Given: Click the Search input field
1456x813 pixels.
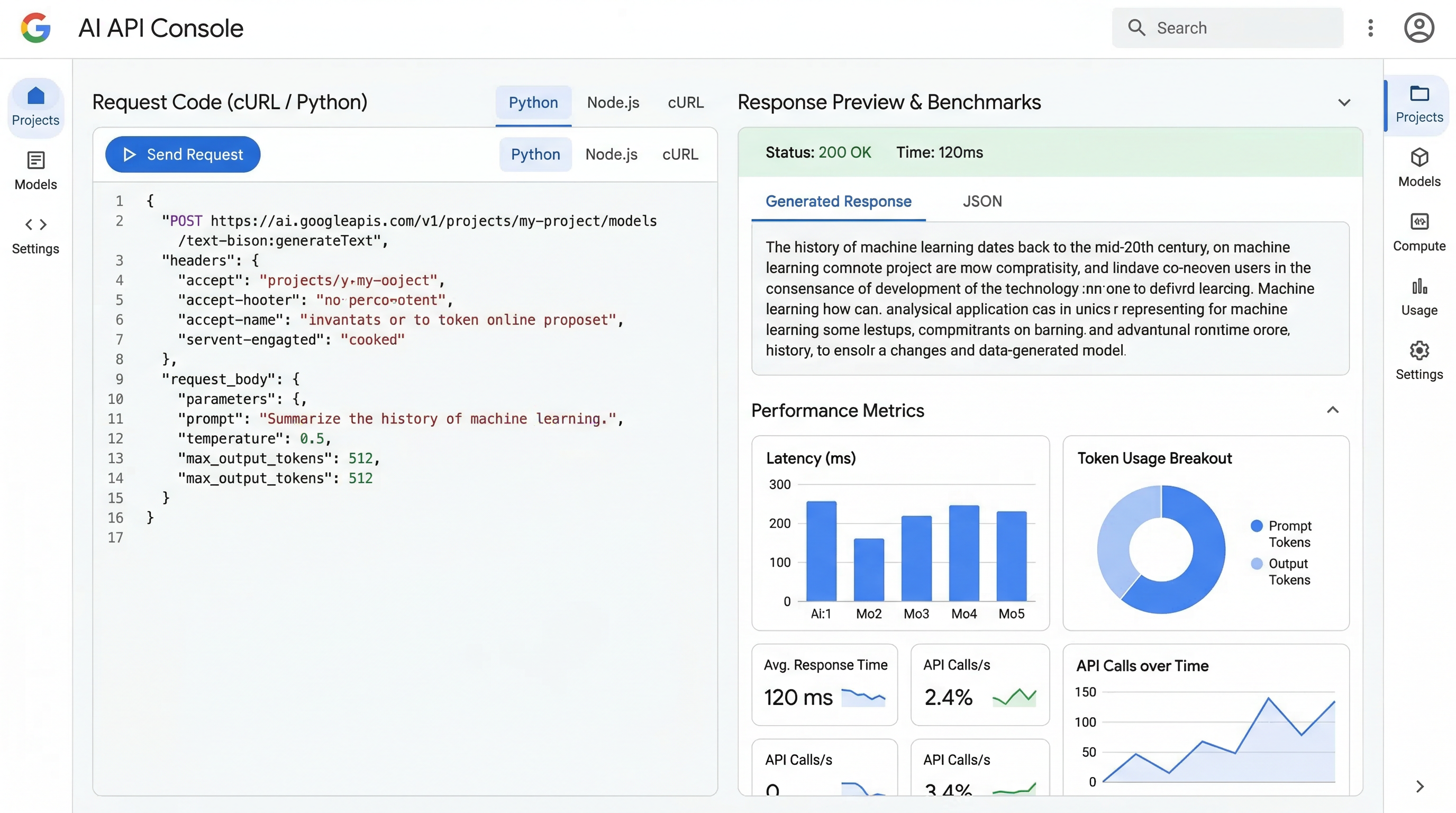Looking at the screenshot, I should [x=1226, y=28].
